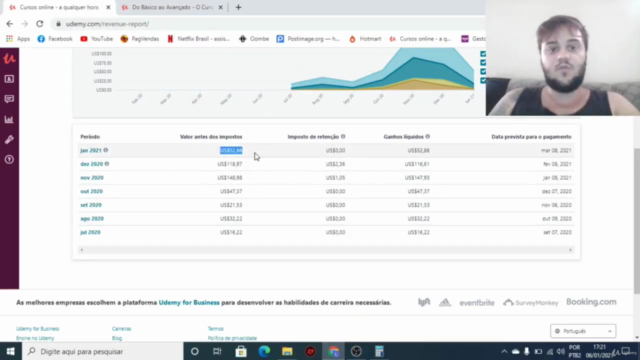Image resolution: width=640 pixels, height=360 pixels.
Task: Click the Chrome icon in the taskbar
Action: 333,351
